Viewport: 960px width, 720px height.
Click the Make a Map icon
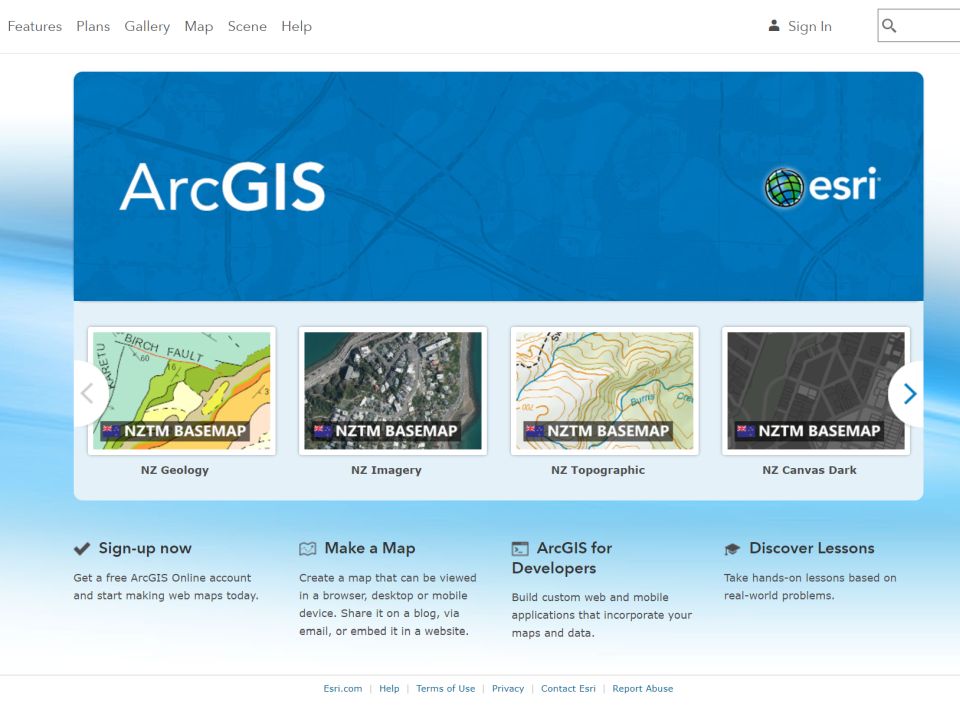(308, 549)
